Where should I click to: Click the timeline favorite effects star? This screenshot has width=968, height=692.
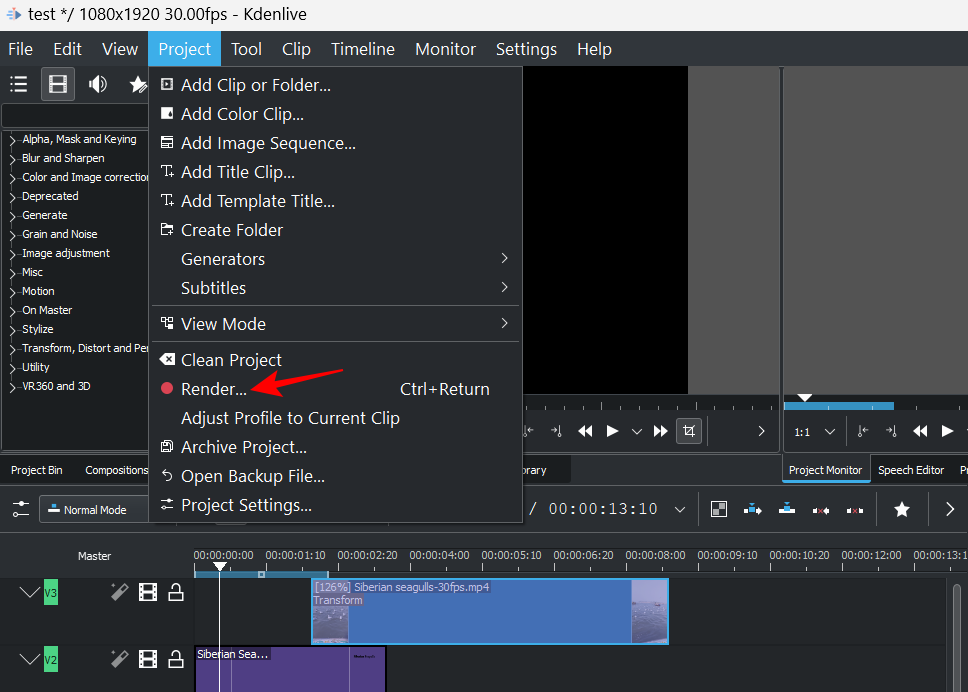tap(901, 509)
